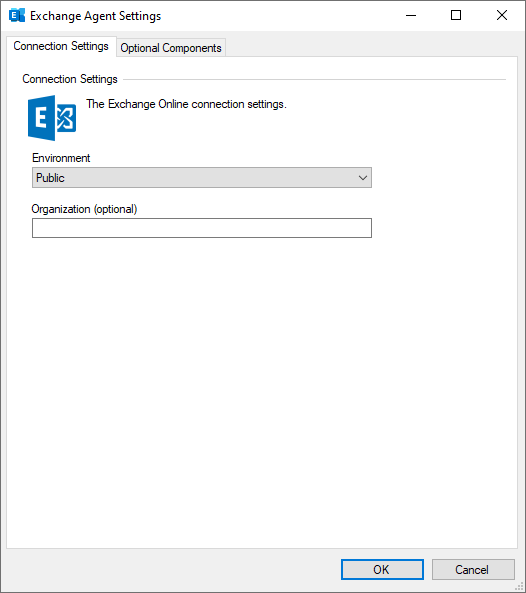Image resolution: width=526 pixels, height=593 pixels.
Task: Click the Environment field label
Action: tap(61, 158)
